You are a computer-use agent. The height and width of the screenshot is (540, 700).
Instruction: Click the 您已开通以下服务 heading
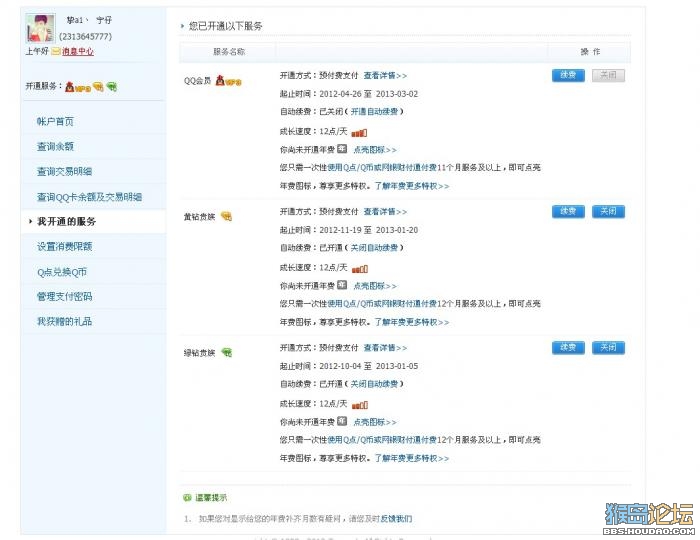click(225, 26)
